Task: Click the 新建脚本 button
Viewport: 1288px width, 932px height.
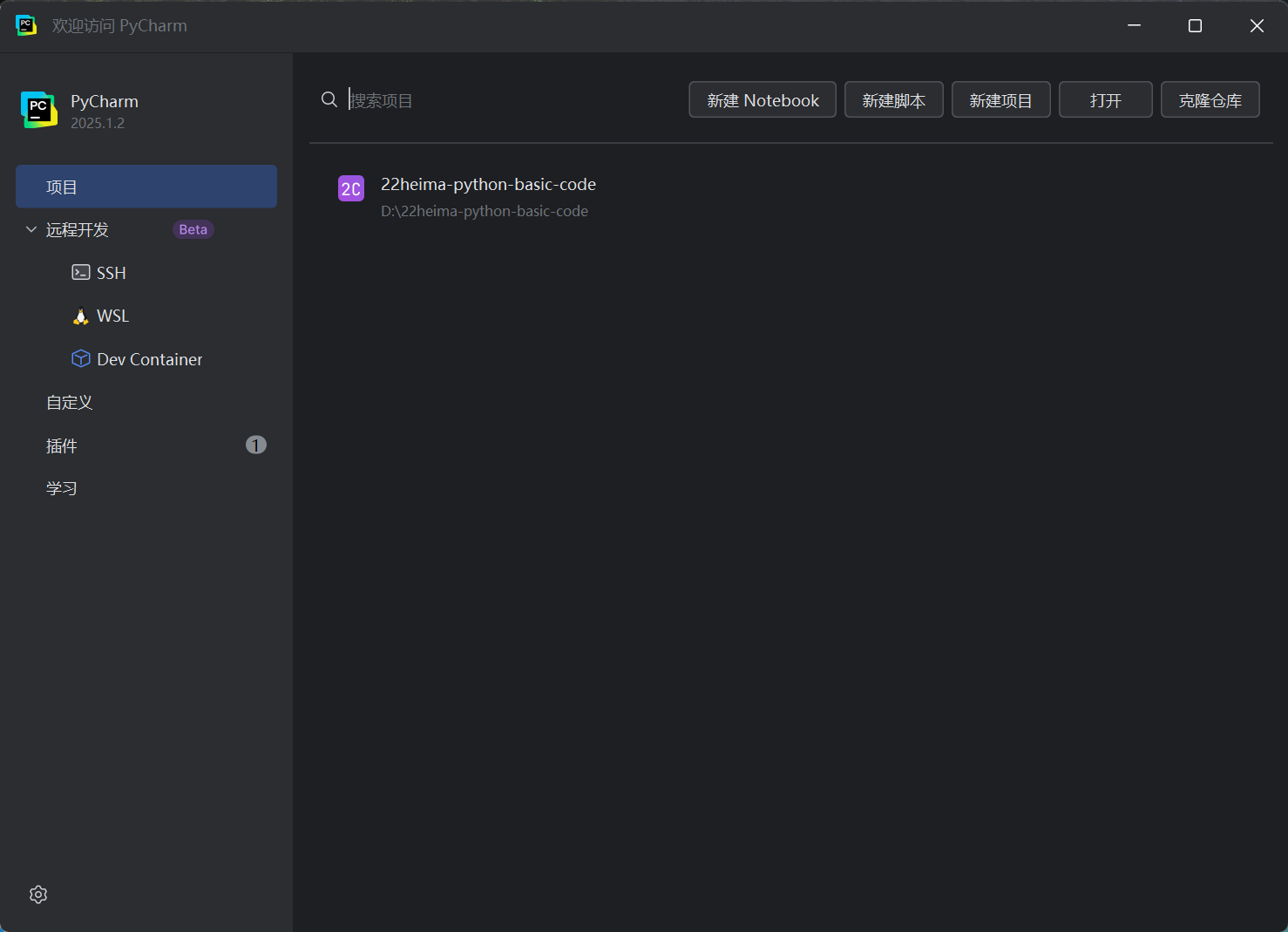Action: click(x=894, y=99)
